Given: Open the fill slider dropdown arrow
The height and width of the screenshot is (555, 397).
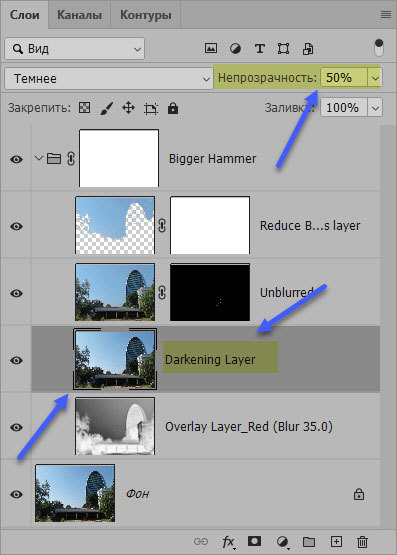Looking at the screenshot, I should [375, 108].
